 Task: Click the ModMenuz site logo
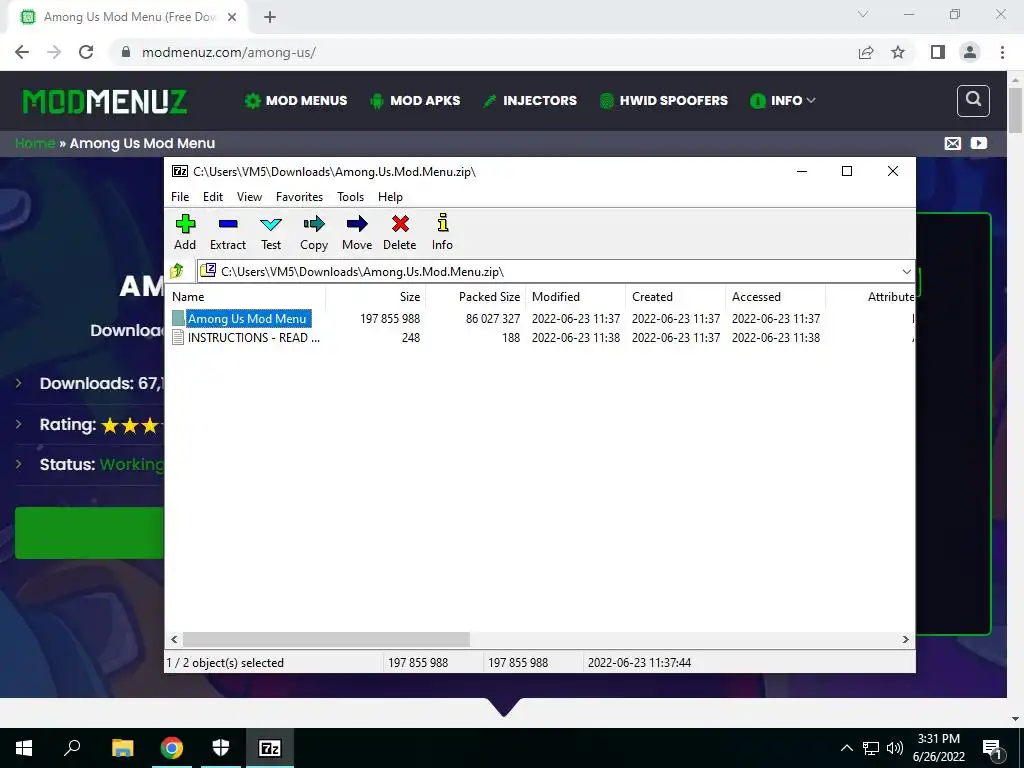coord(104,101)
